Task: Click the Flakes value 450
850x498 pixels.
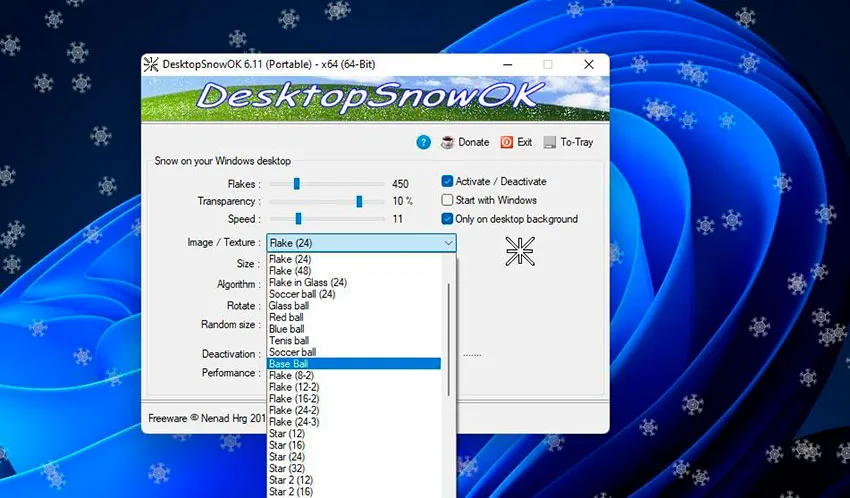Action: (x=400, y=184)
